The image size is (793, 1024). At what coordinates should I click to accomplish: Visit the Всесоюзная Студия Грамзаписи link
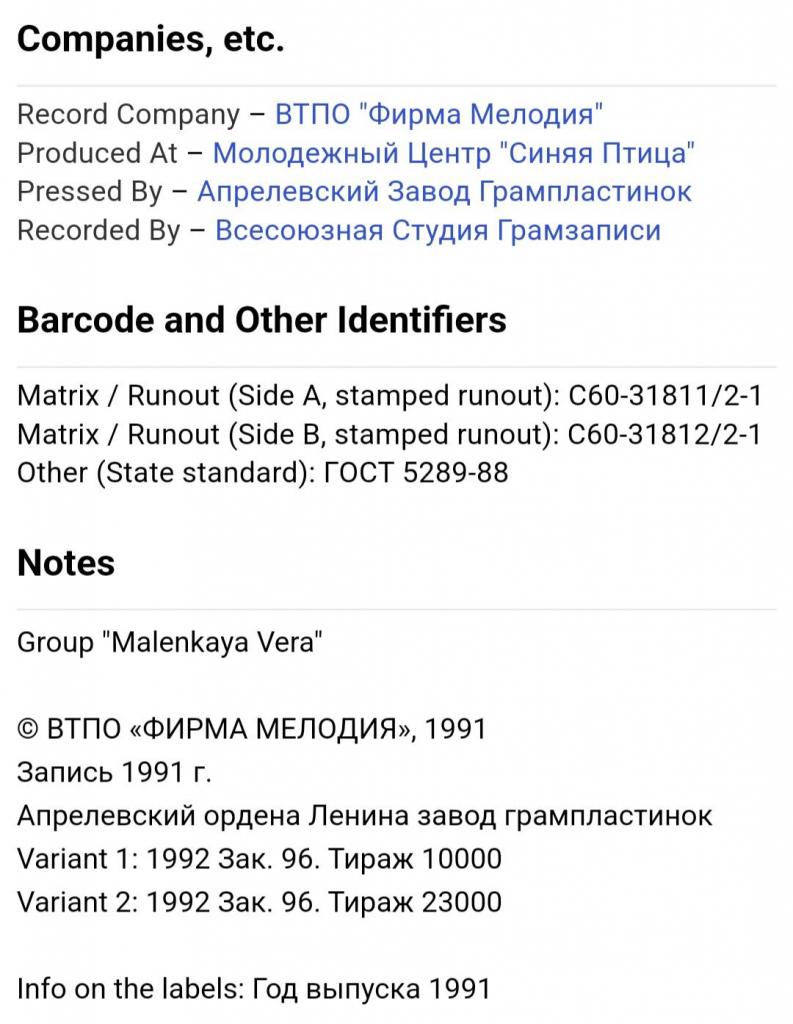(x=438, y=231)
